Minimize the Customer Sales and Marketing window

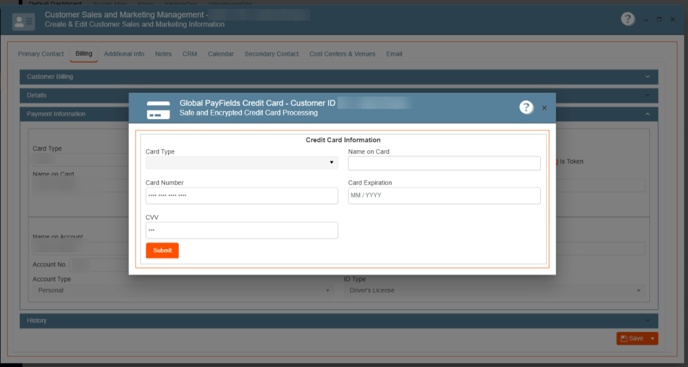tap(645, 20)
